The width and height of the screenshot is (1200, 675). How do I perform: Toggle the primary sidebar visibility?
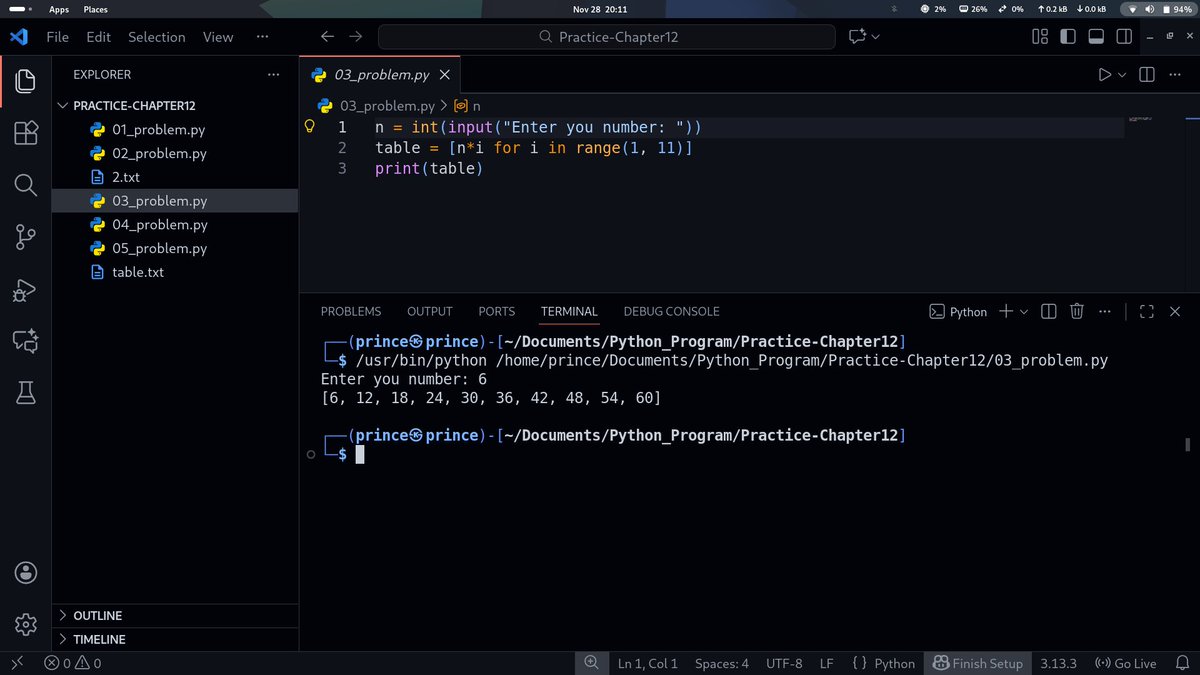coord(1068,36)
